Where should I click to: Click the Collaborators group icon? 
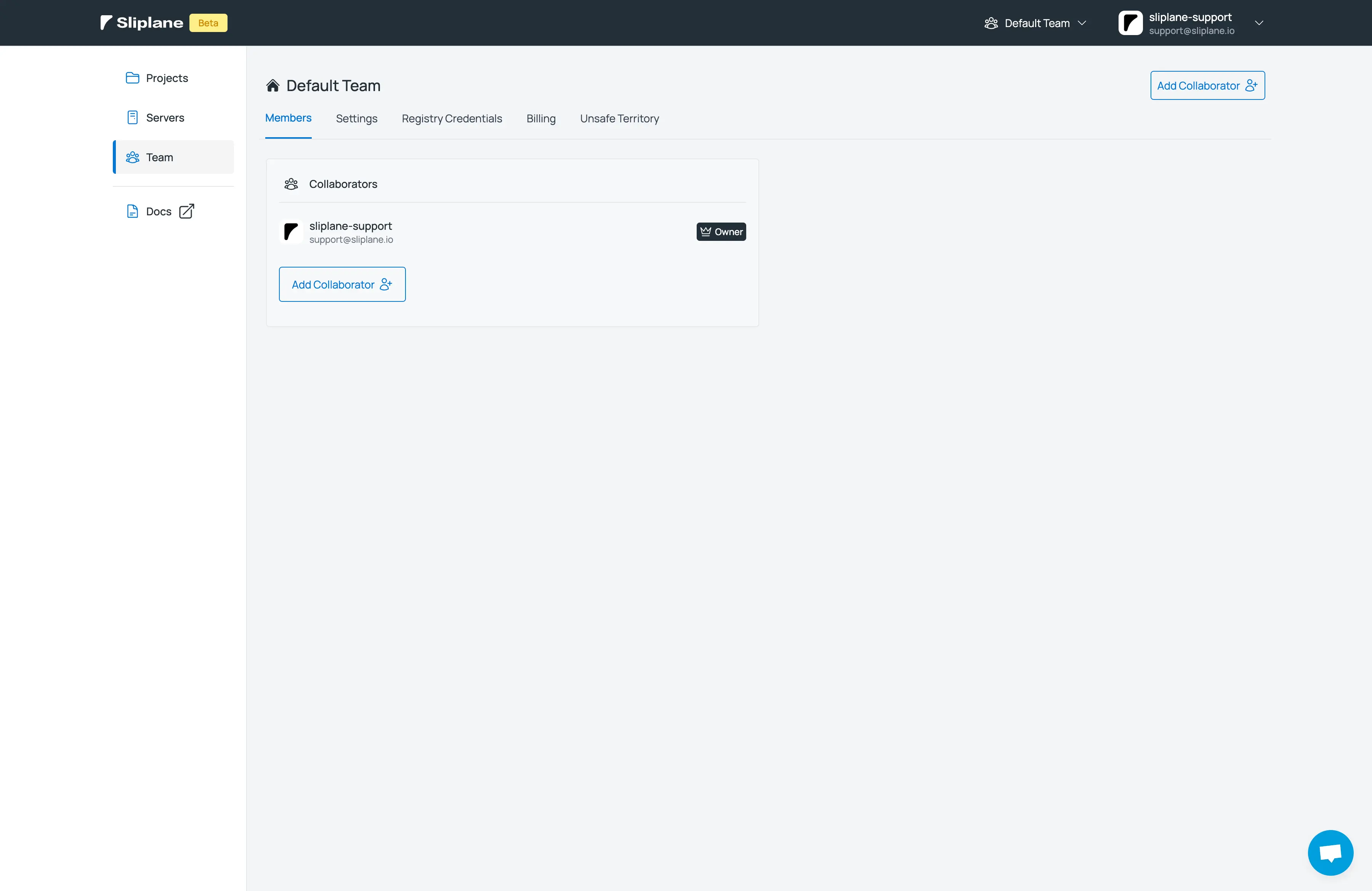coord(291,184)
